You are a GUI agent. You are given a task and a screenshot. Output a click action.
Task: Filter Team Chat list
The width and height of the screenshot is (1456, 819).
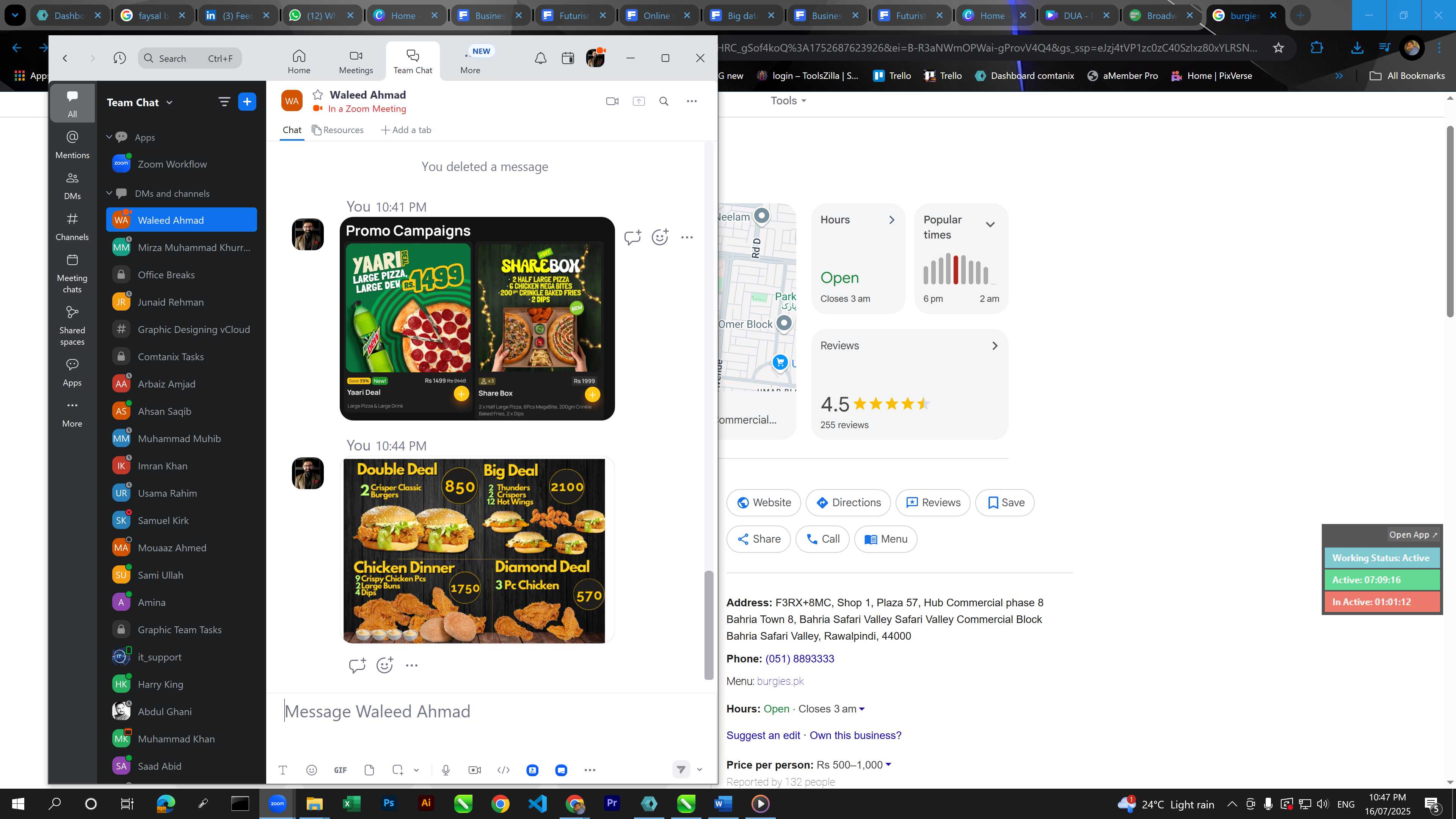pyautogui.click(x=224, y=102)
